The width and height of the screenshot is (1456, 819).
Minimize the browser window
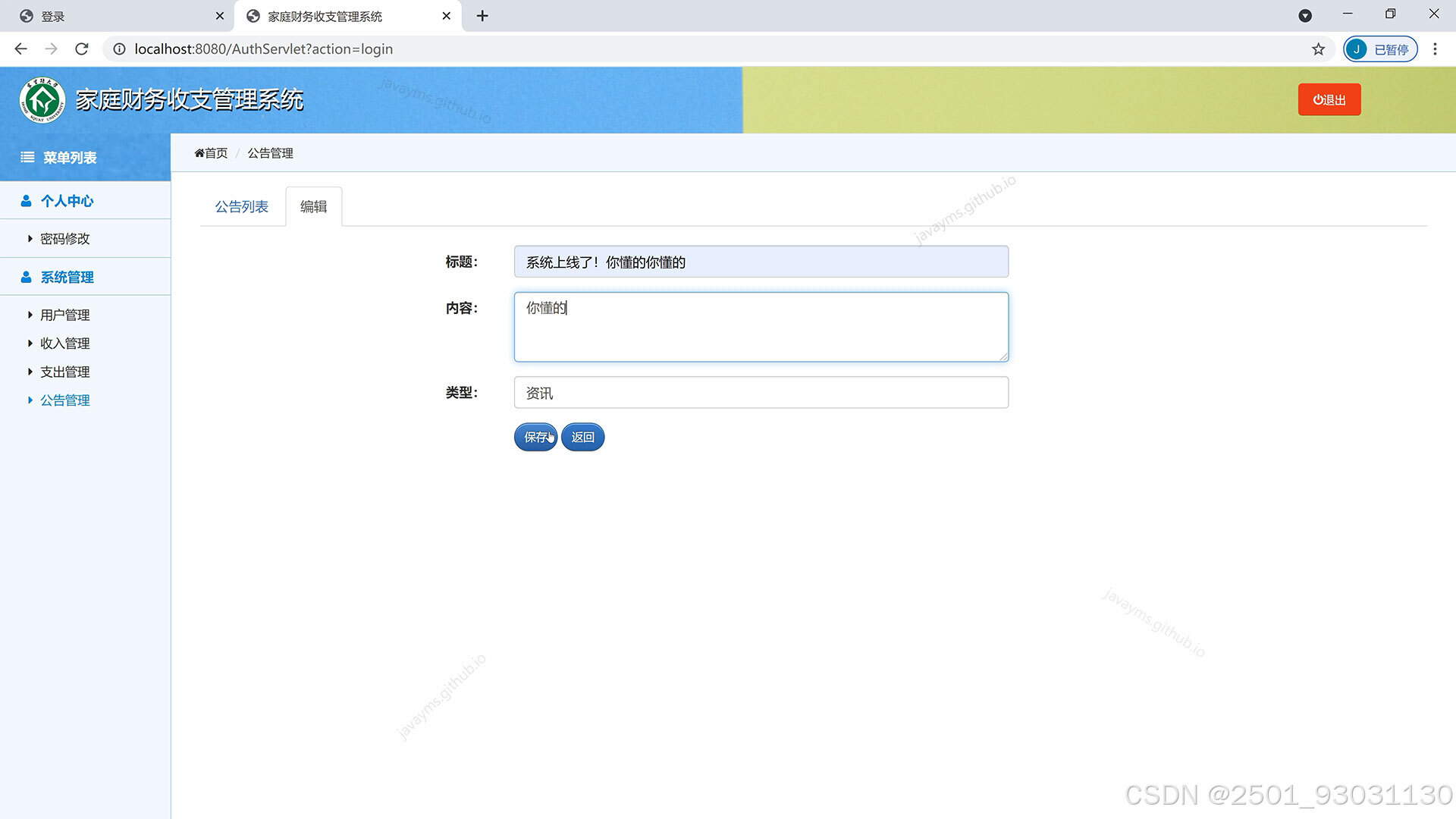(x=1348, y=14)
